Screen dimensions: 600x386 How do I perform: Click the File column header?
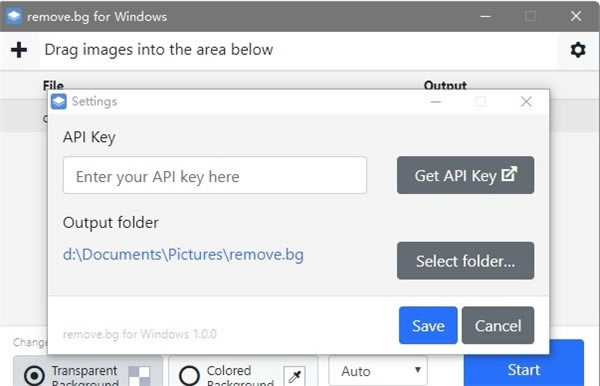pos(53,85)
